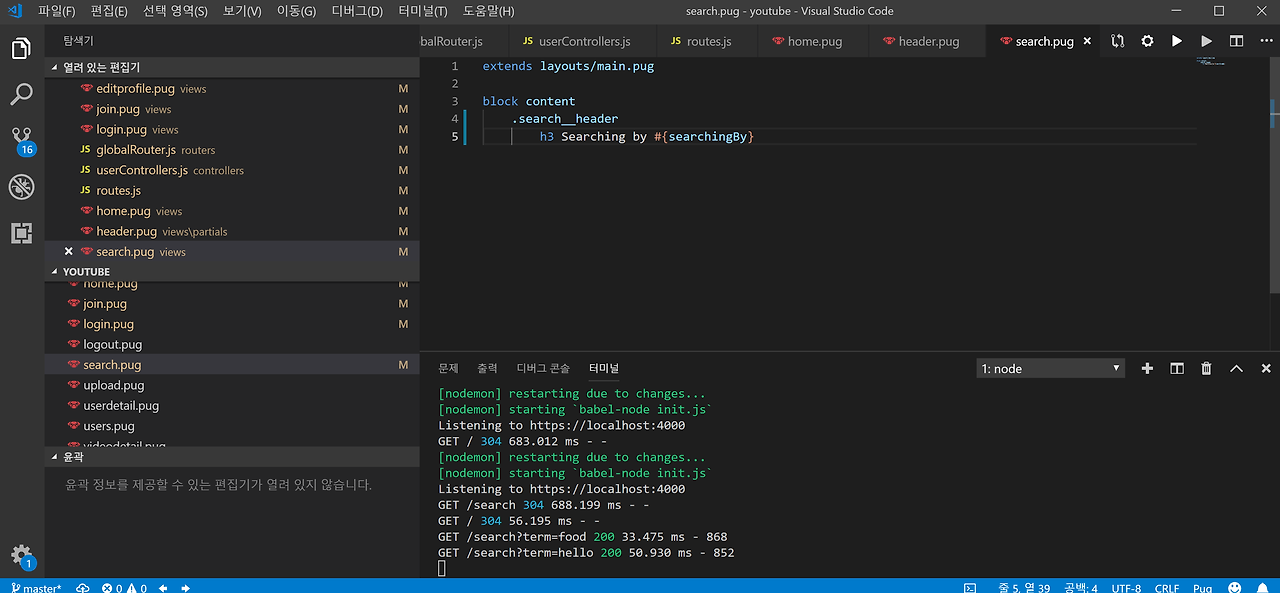Collapse the open editors (열려 있는 편집기) section
Image resolution: width=1280 pixels, height=593 pixels.
pos(100,67)
